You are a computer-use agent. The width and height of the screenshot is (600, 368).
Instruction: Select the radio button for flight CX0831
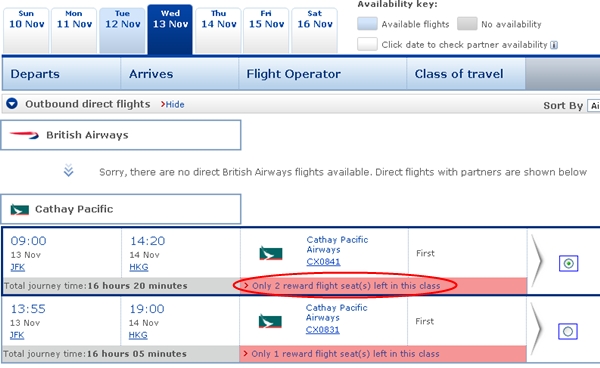pyautogui.click(x=568, y=331)
